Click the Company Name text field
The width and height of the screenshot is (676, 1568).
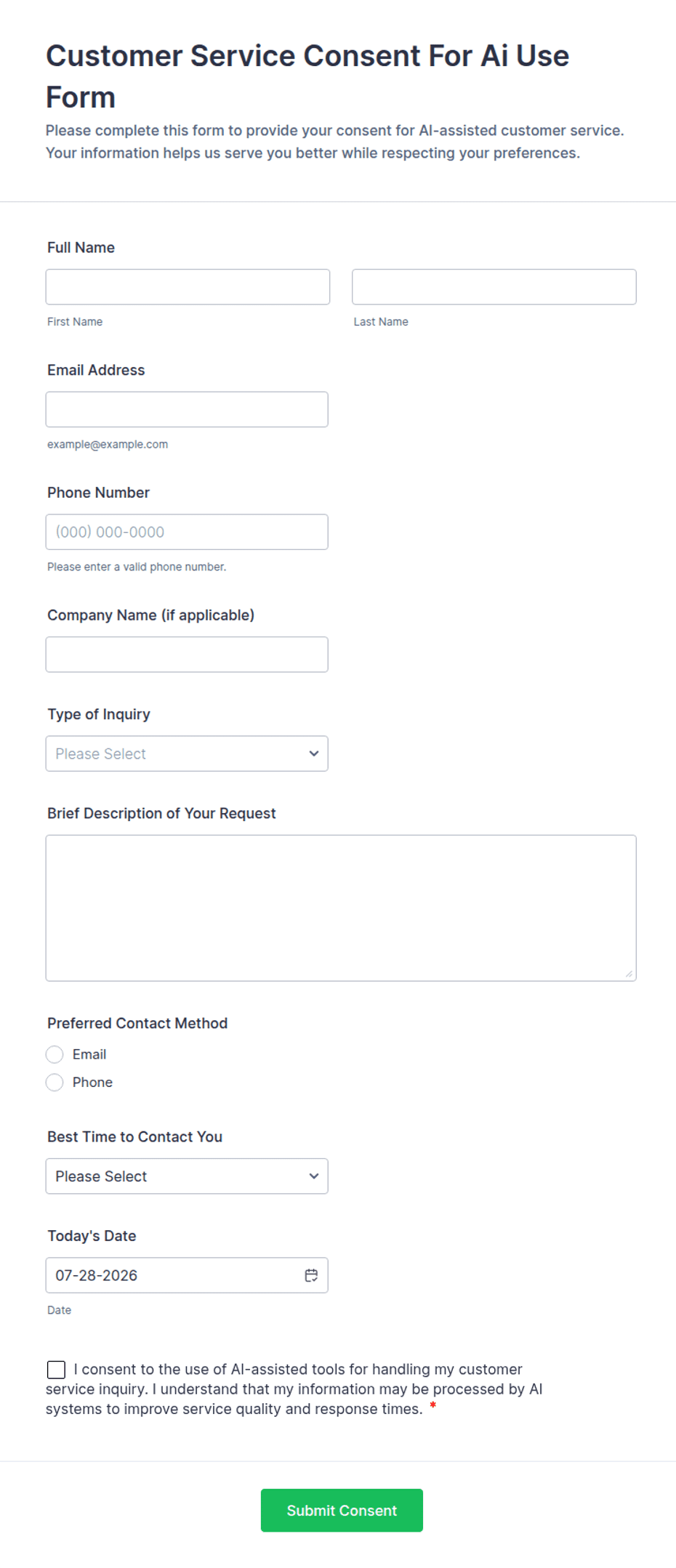[x=187, y=654]
